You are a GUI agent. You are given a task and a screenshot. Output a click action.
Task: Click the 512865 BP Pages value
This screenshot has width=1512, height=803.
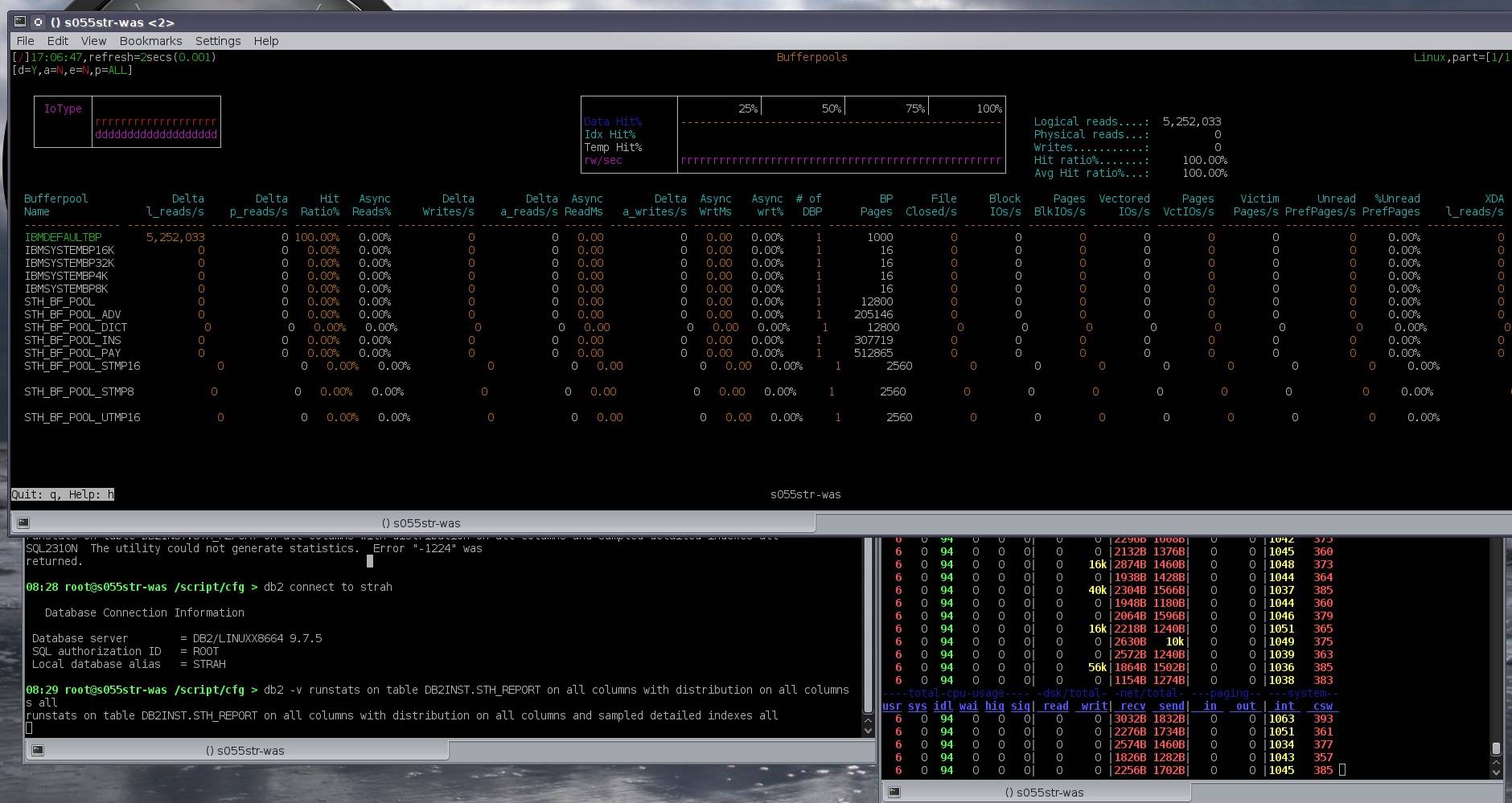click(873, 353)
